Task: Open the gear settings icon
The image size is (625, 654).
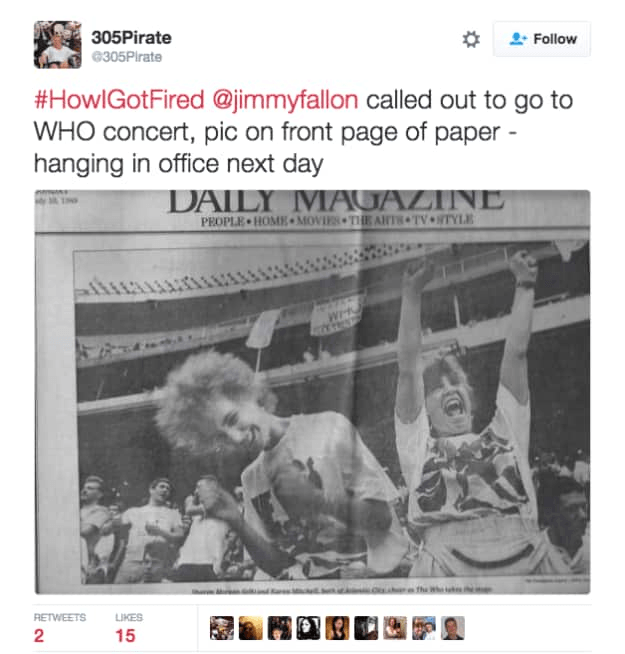Action: (x=471, y=39)
